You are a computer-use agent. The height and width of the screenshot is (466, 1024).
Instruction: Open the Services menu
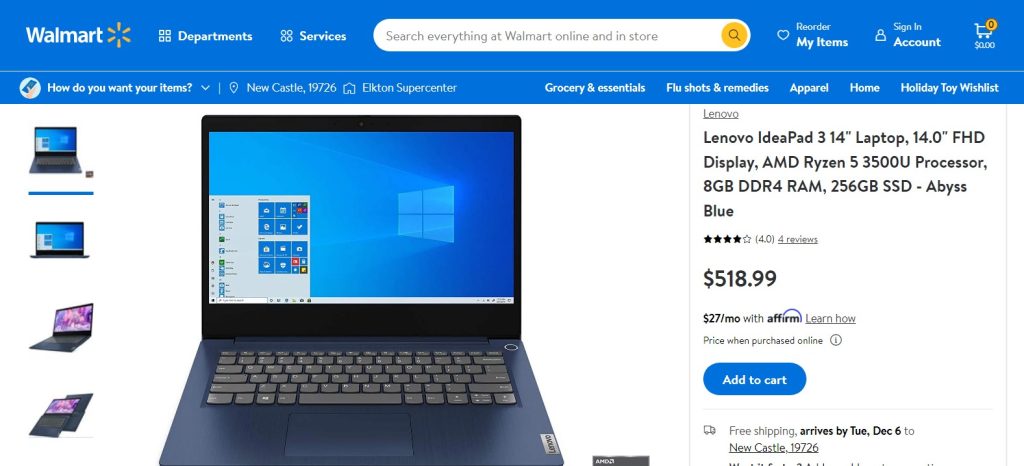point(313,36)
